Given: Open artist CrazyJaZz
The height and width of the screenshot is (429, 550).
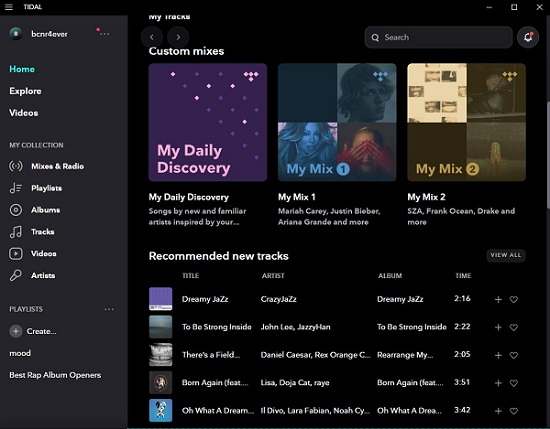Looking at the screenshot, I should [x=279, y=299].
